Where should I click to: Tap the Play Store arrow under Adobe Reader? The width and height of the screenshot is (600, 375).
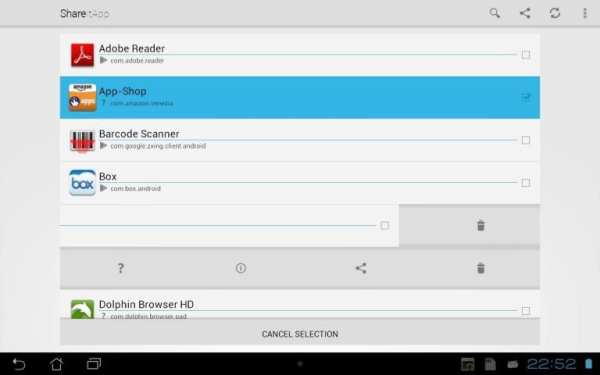click(103, 60)
